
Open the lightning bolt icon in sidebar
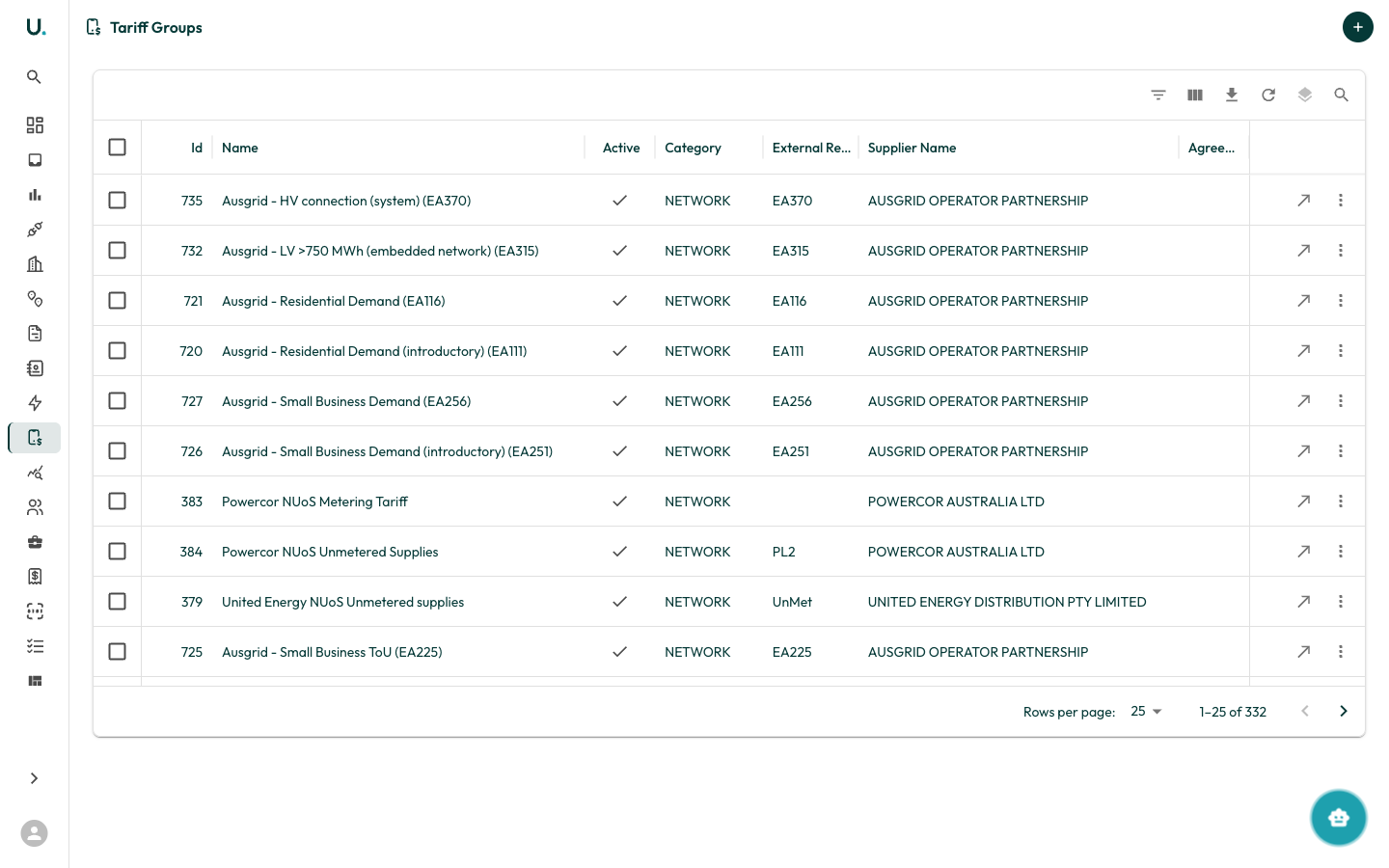[x=35, y=403]
